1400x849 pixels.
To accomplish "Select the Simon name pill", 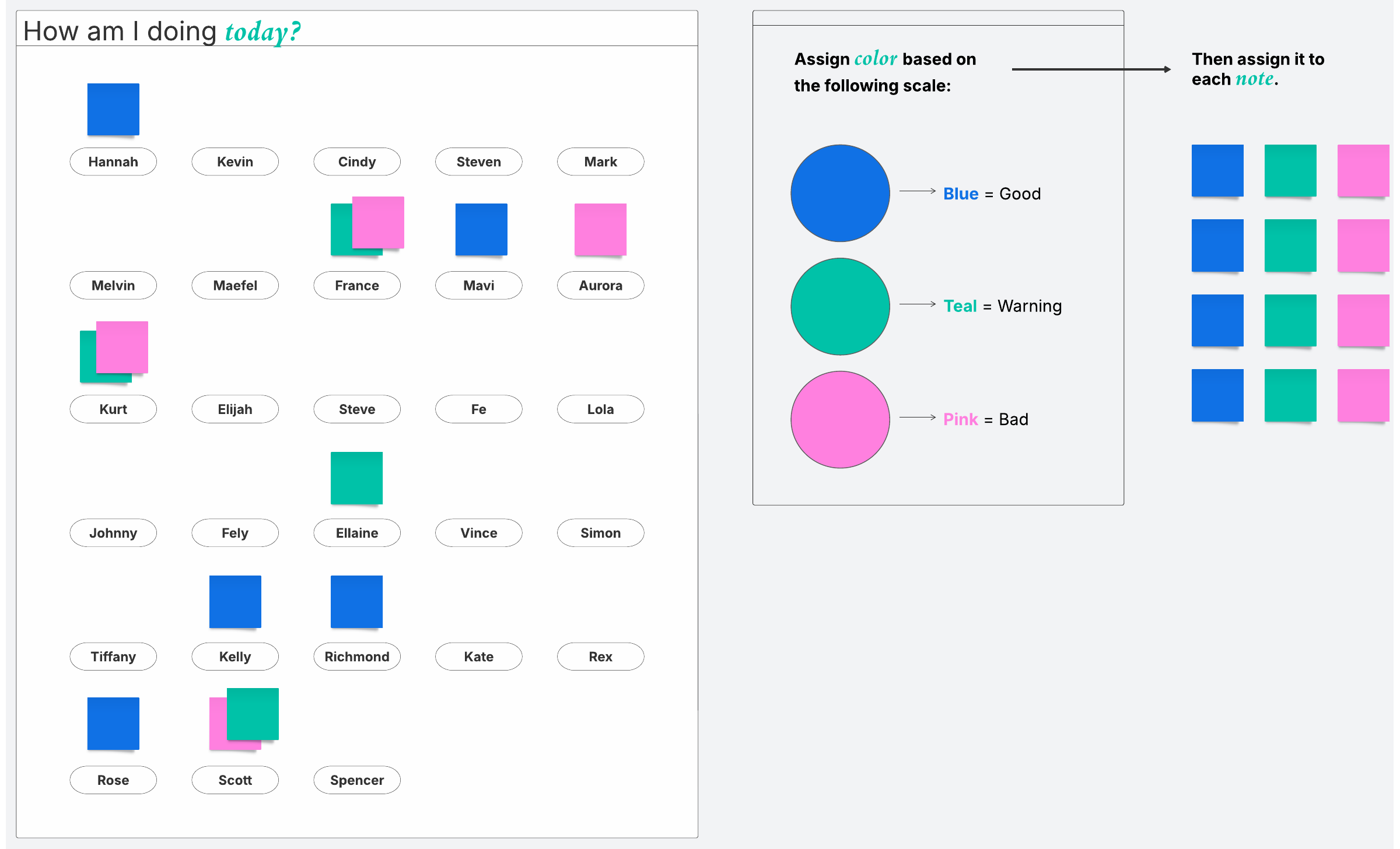I will pos(600,533).
